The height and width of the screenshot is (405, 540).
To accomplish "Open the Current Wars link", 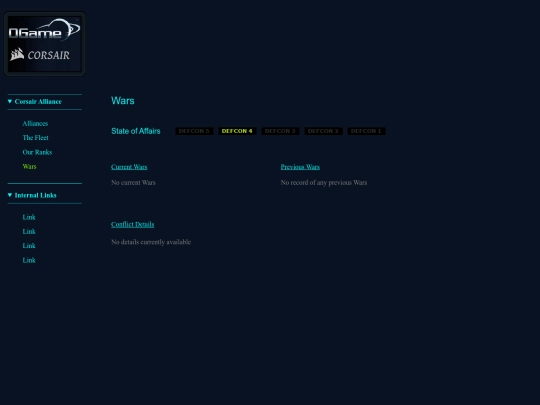I will tap(129, 167).
